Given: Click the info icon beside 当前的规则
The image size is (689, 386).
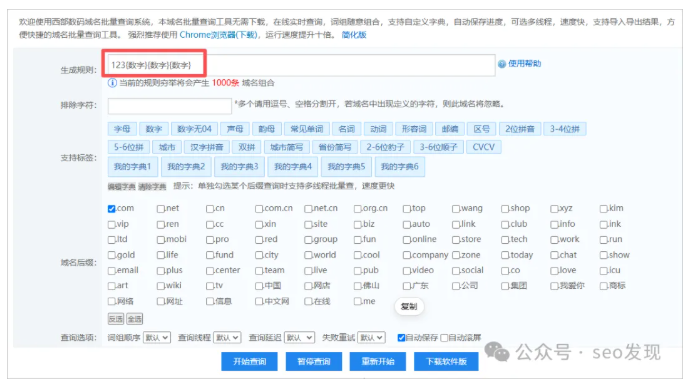Looking at the screenshot, I should [x=112, y=83].
